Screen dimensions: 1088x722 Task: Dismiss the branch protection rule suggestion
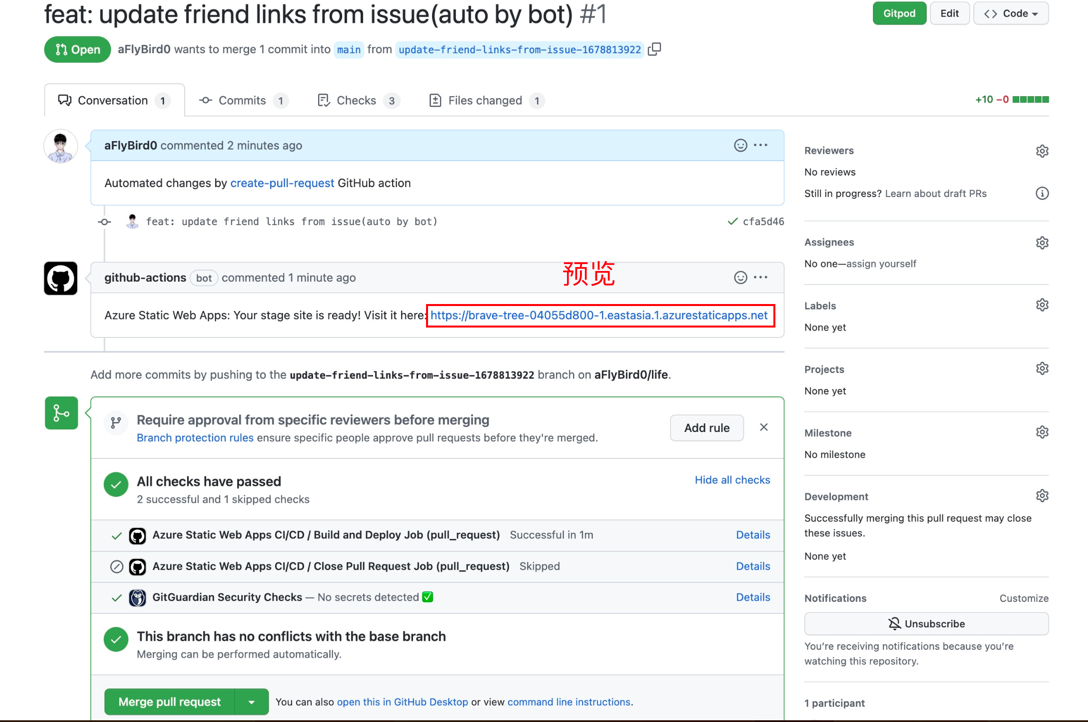[x=764, y=428]
